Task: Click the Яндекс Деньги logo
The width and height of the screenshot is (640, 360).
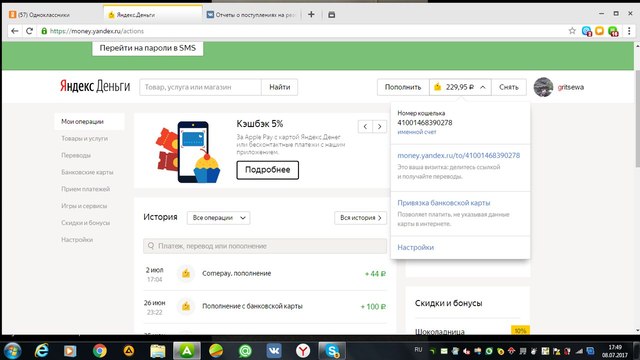Action: [x=95, y=86]
